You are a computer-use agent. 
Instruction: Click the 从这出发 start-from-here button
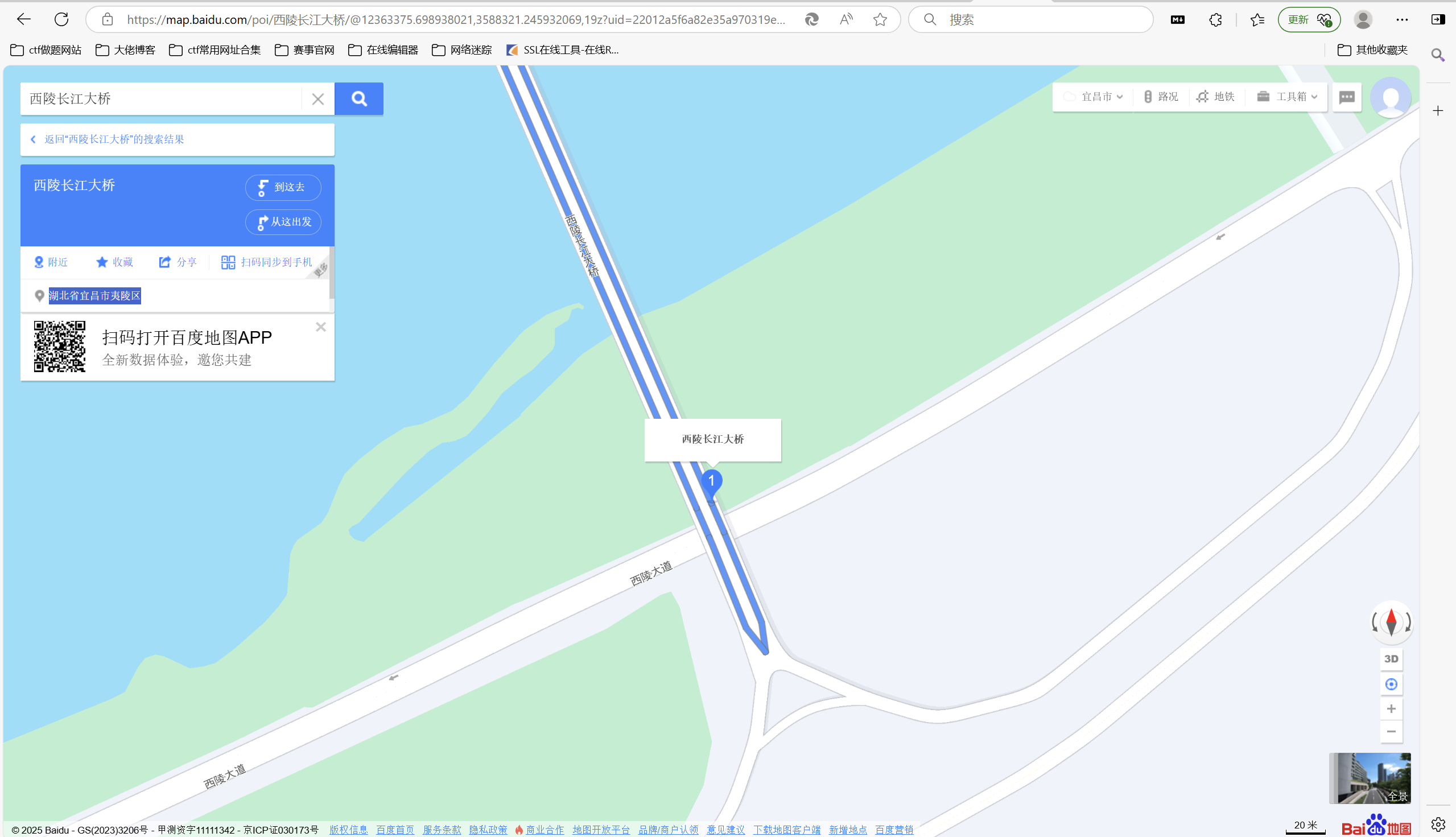tap(283, 222)
